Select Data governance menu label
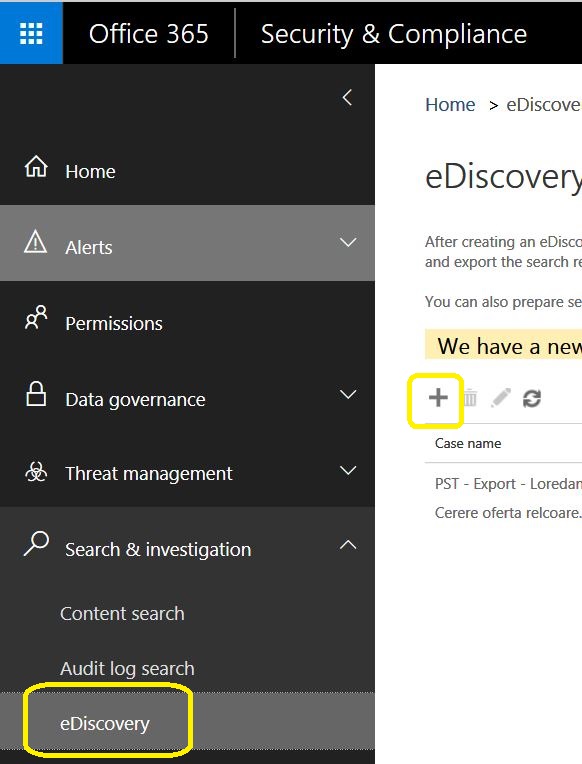Image resolution: width=582 pixels, height=764 pixels. coord(136,400)
